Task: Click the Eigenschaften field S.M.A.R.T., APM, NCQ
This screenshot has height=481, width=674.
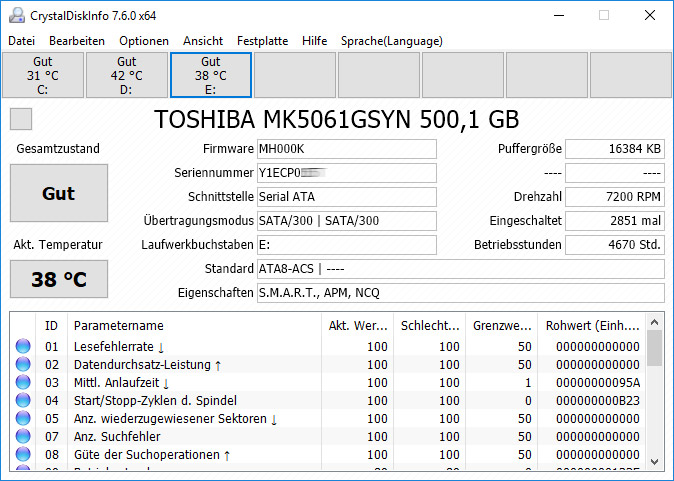Action: (x=461, y=293)
